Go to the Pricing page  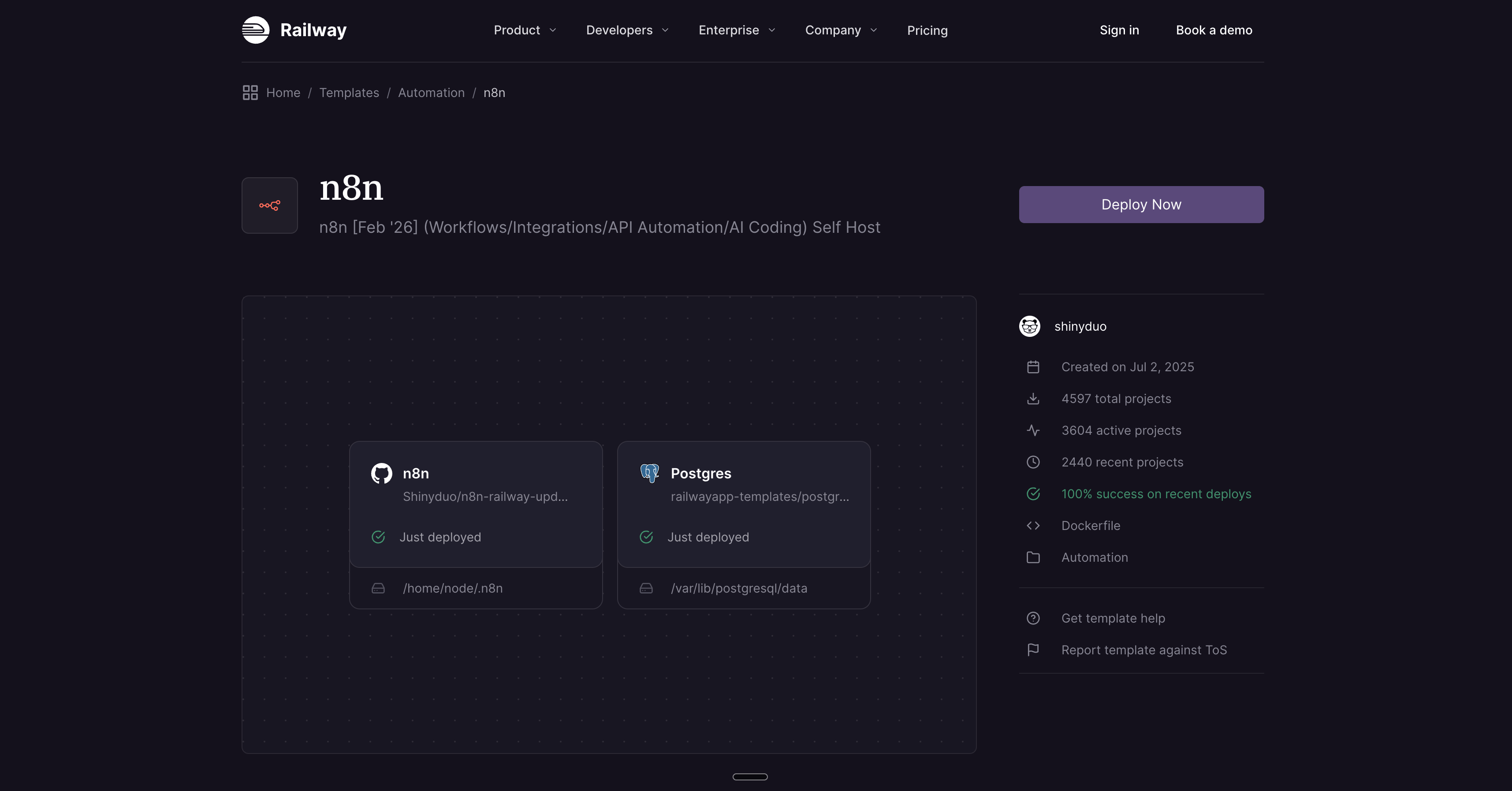click(927, 30)
